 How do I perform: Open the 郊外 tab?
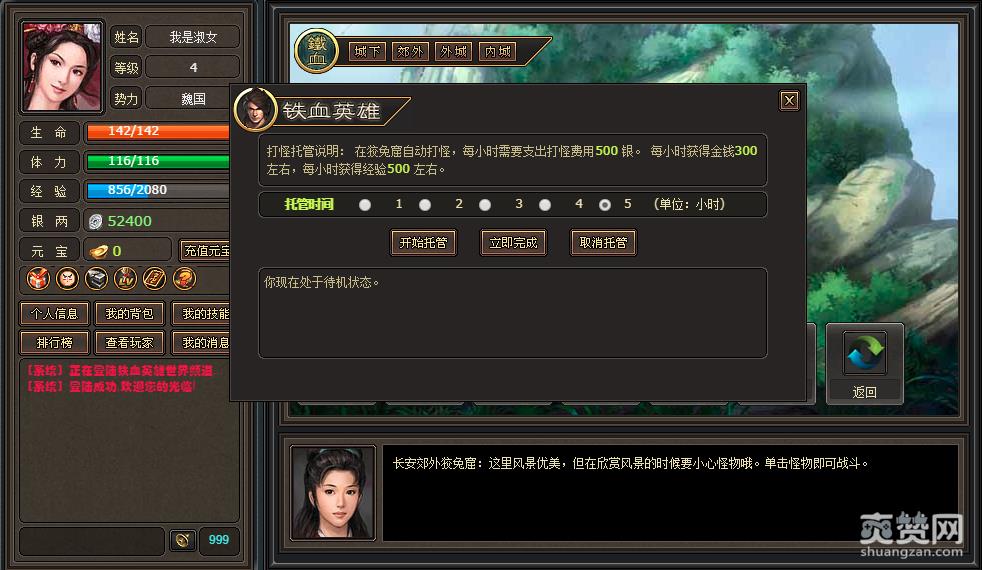410,51
